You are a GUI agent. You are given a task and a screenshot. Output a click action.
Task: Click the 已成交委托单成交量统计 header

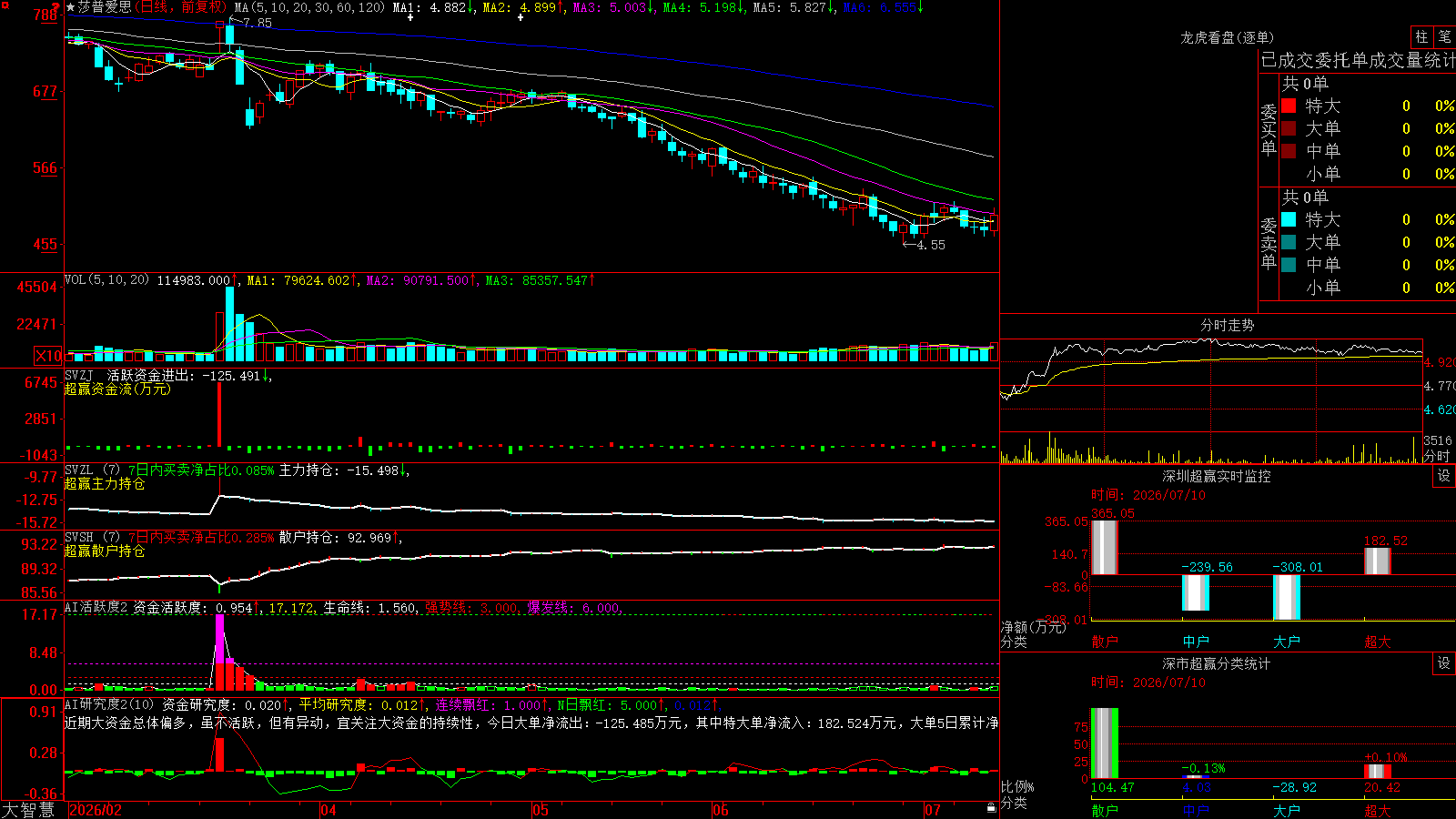click(1358, 60)
